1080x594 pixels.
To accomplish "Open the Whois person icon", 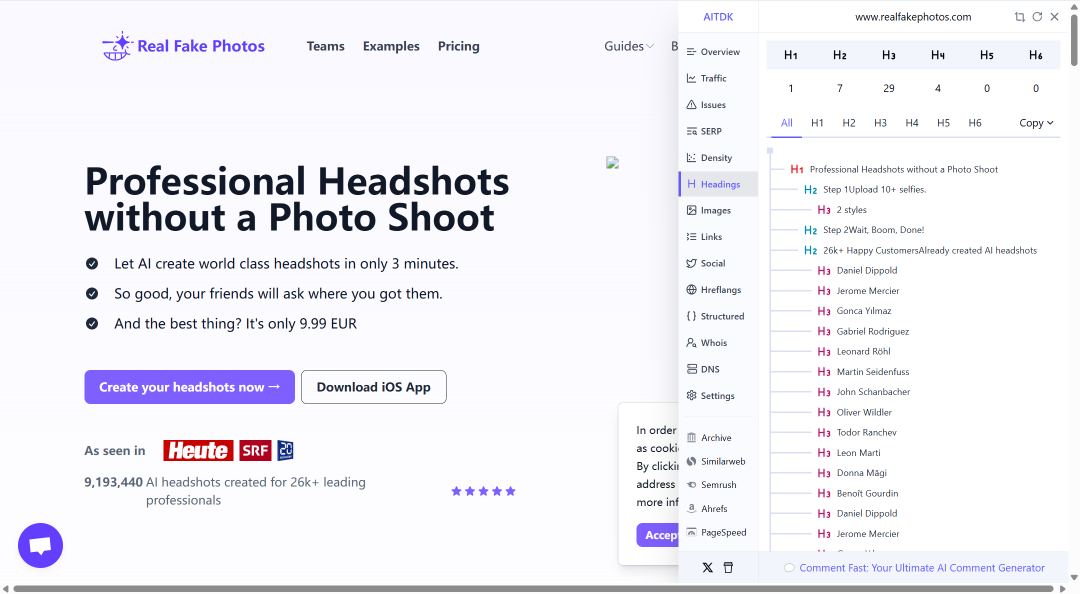I will click(x=692, y=342).
